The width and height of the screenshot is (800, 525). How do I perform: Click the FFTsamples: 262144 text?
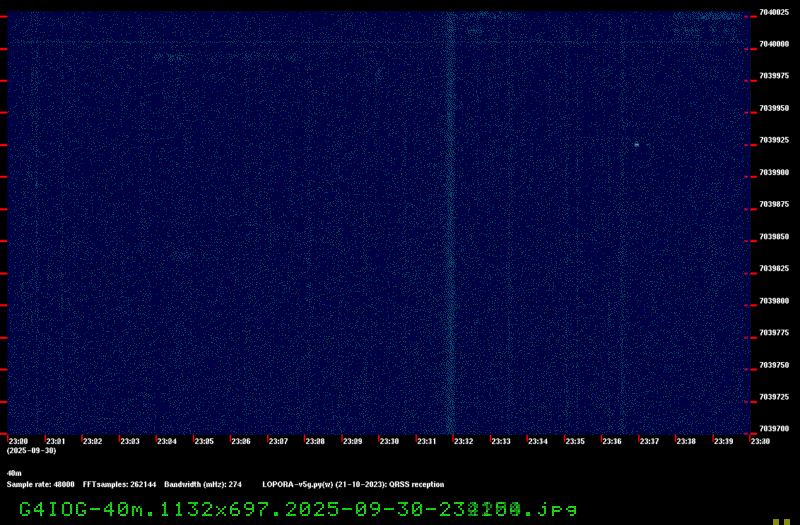click(x=119, y=484)
